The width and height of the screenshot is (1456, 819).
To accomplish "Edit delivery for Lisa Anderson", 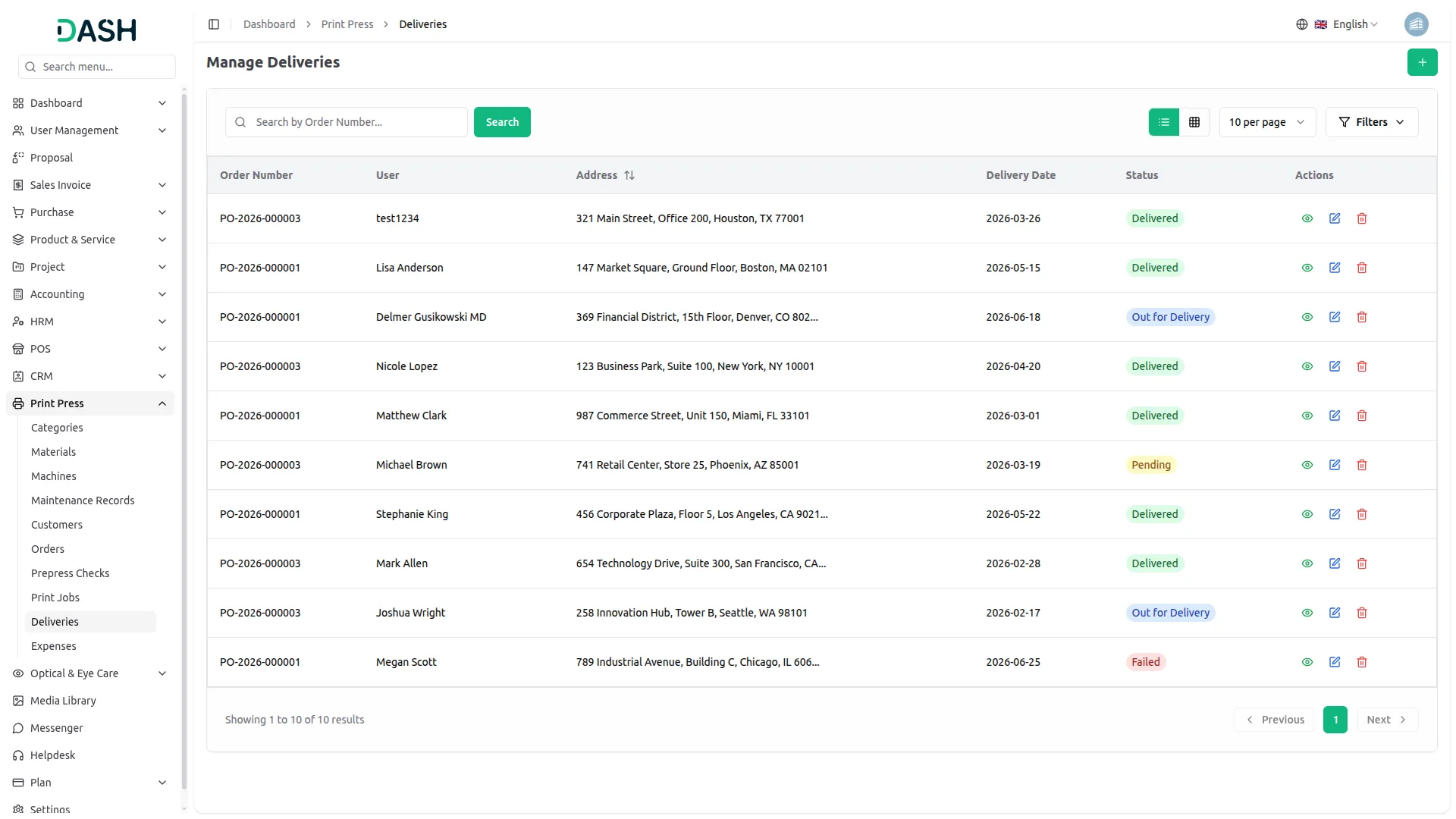I will (x=1335, y=268).
